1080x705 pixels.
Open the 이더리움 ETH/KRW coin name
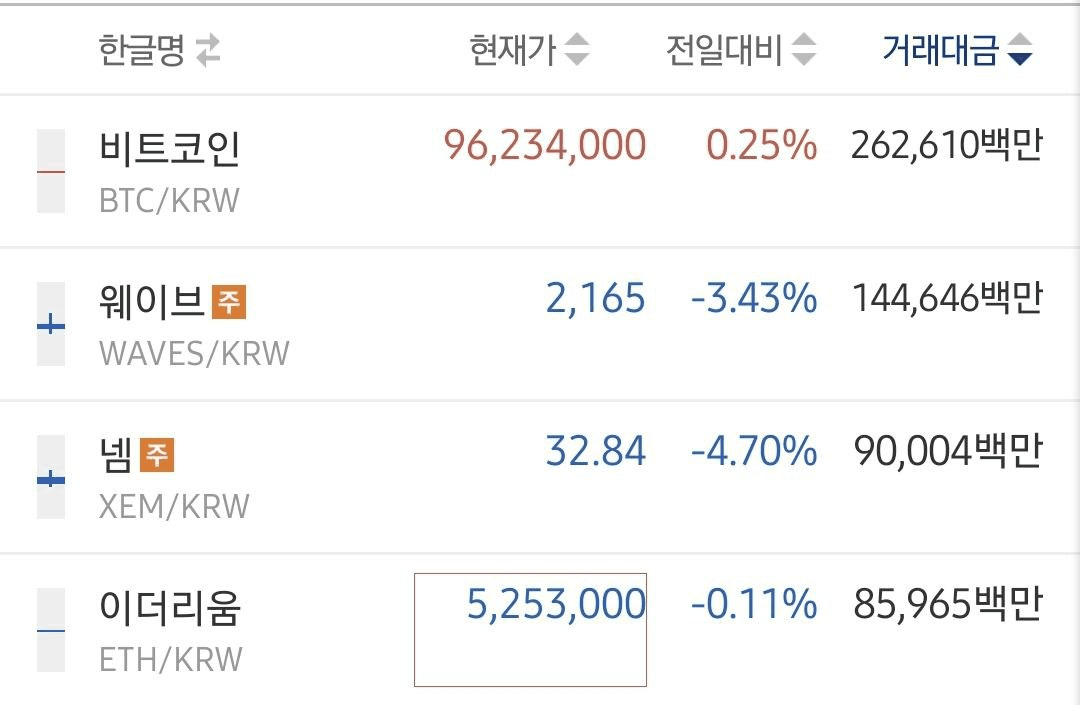coord(171,631)
